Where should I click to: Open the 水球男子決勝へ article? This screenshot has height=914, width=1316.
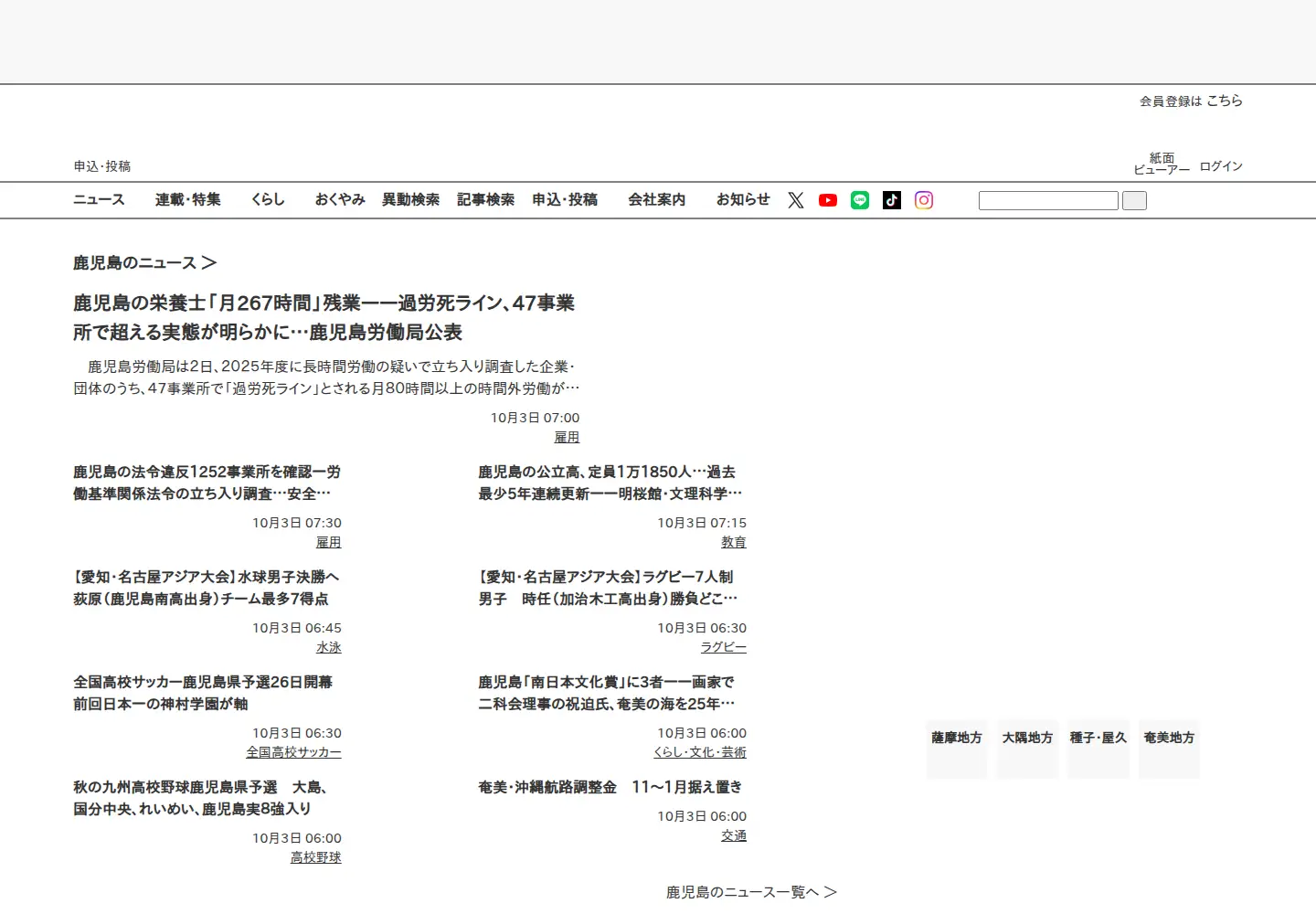pyautogui.click(x=207, y=588)
